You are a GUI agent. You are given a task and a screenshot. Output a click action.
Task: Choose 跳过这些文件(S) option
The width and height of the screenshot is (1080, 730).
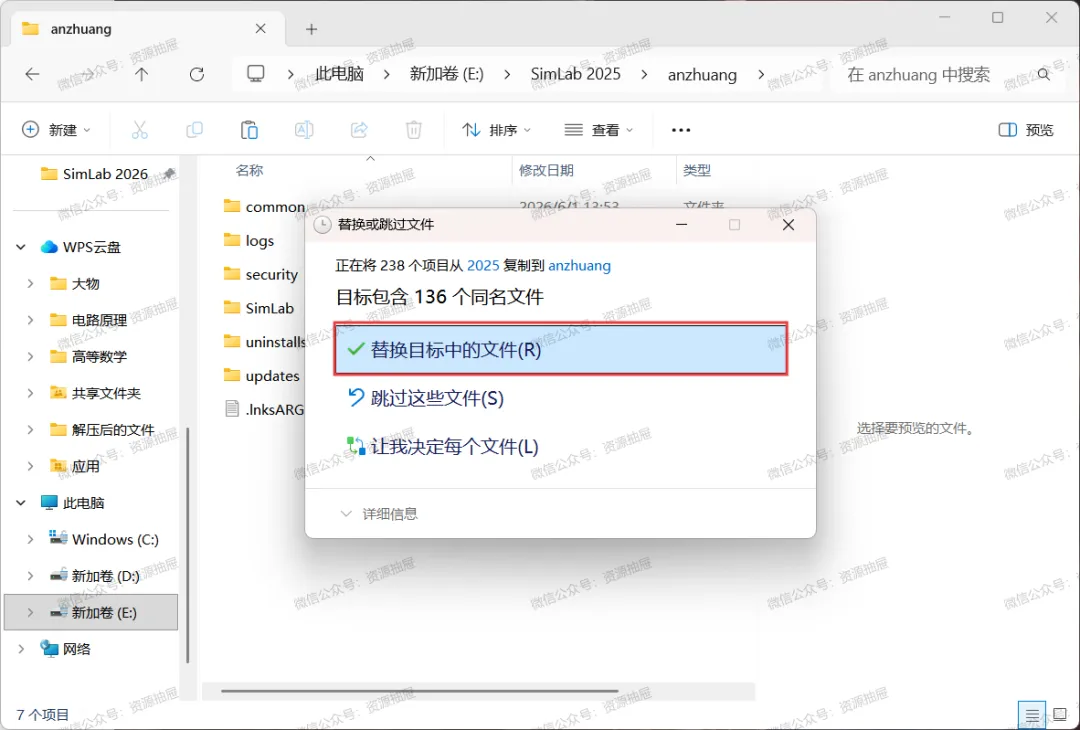(x=426, y=398)
